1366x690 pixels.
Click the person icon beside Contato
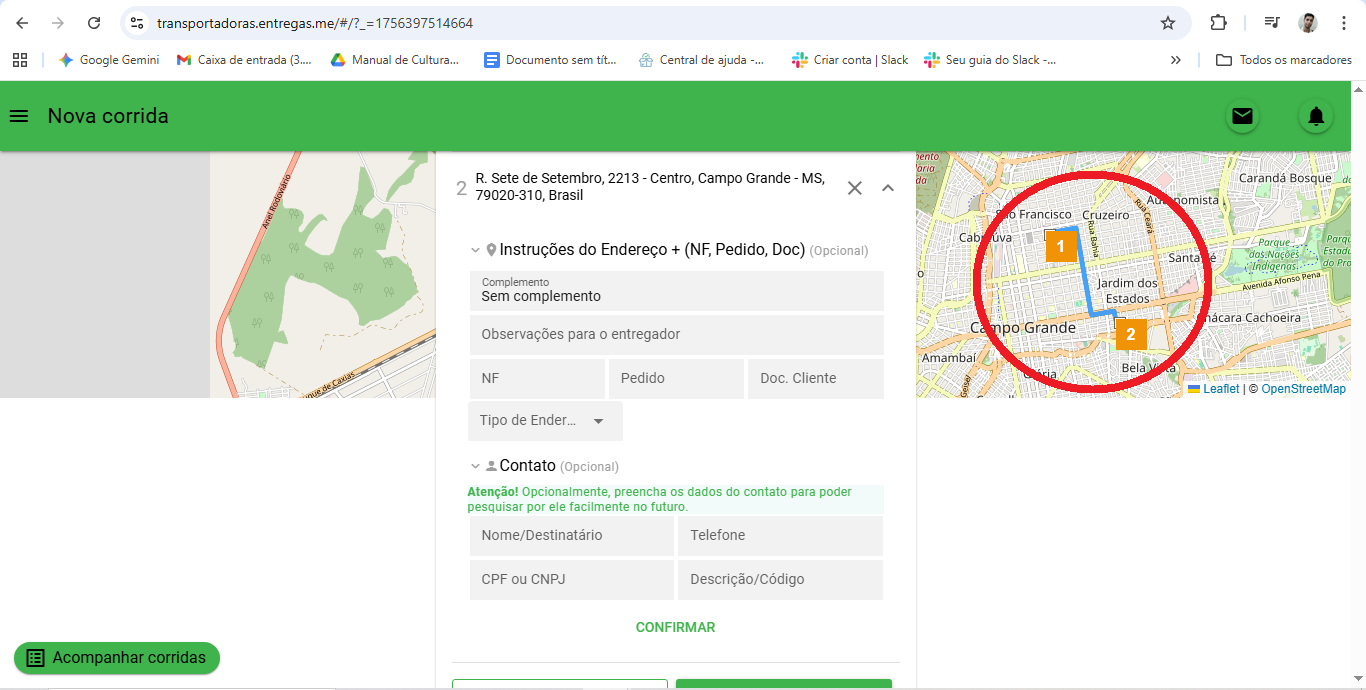point(491,466)
